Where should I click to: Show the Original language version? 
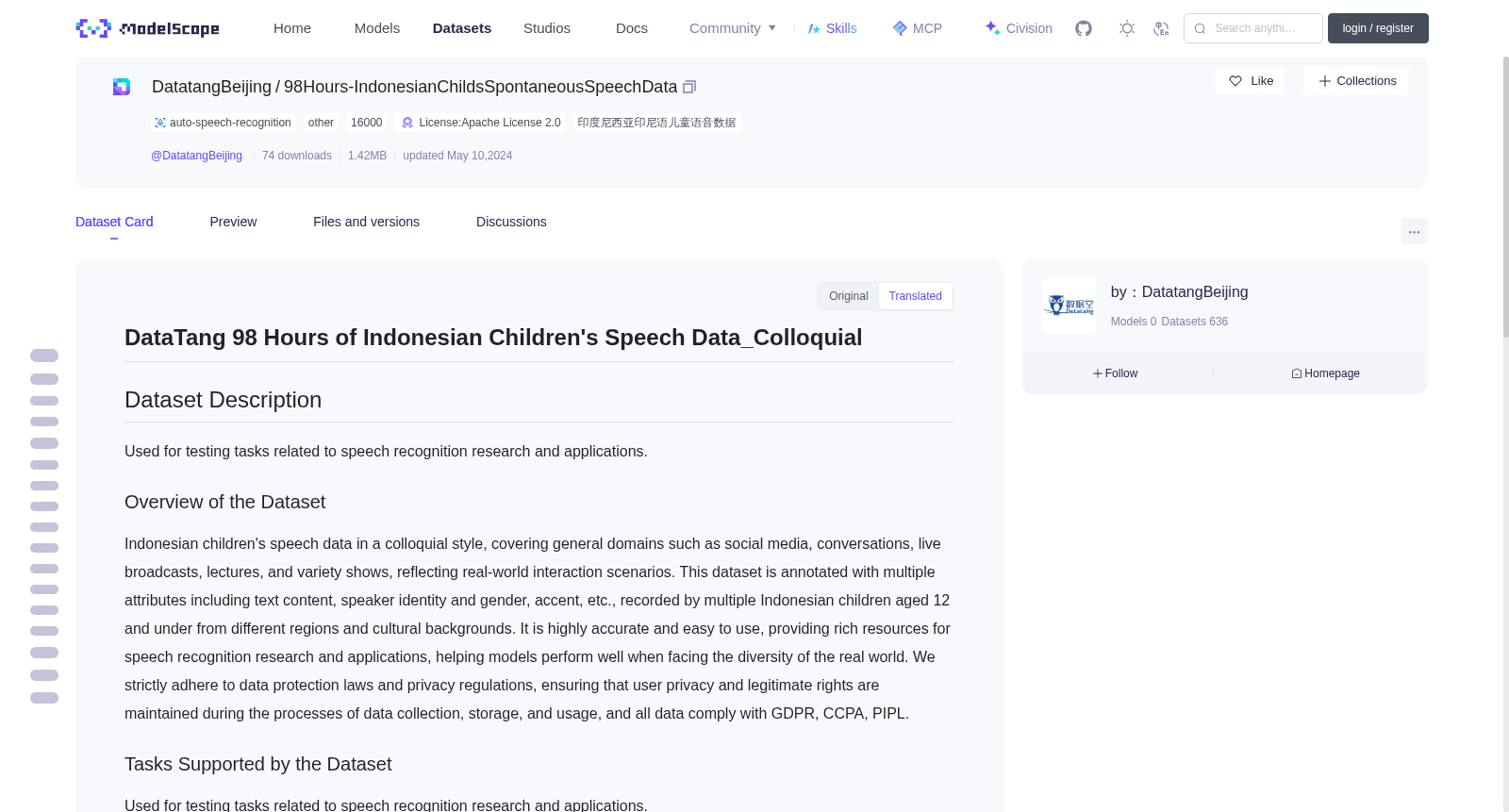(848, 296)
